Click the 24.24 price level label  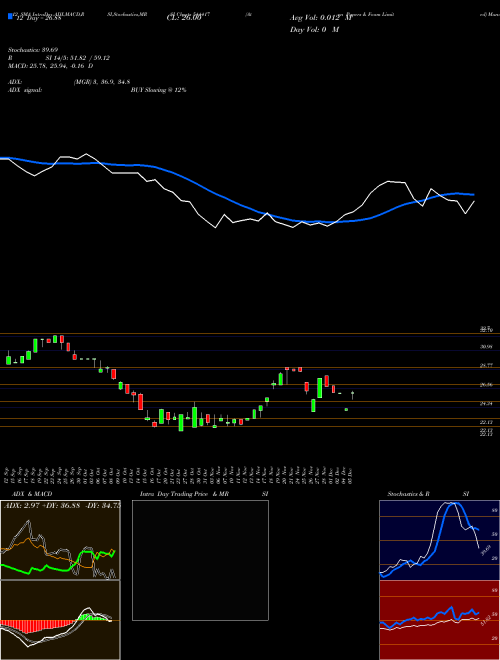486,404
